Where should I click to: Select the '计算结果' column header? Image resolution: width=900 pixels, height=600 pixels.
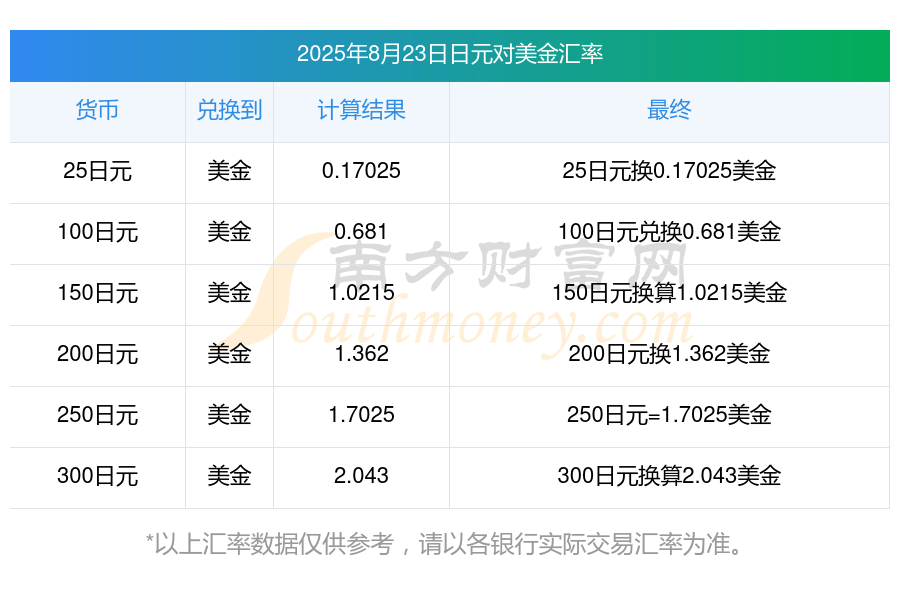coord(361,110)
